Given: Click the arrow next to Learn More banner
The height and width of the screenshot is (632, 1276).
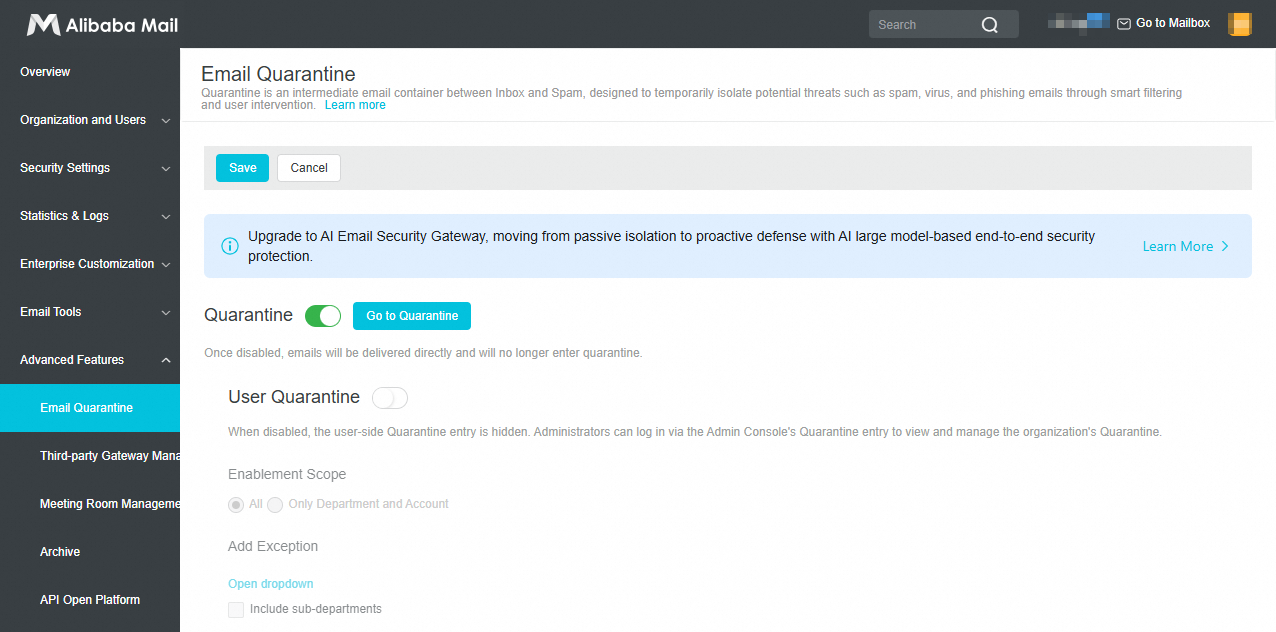Looking at the screenshot, I should point(1225,246).
